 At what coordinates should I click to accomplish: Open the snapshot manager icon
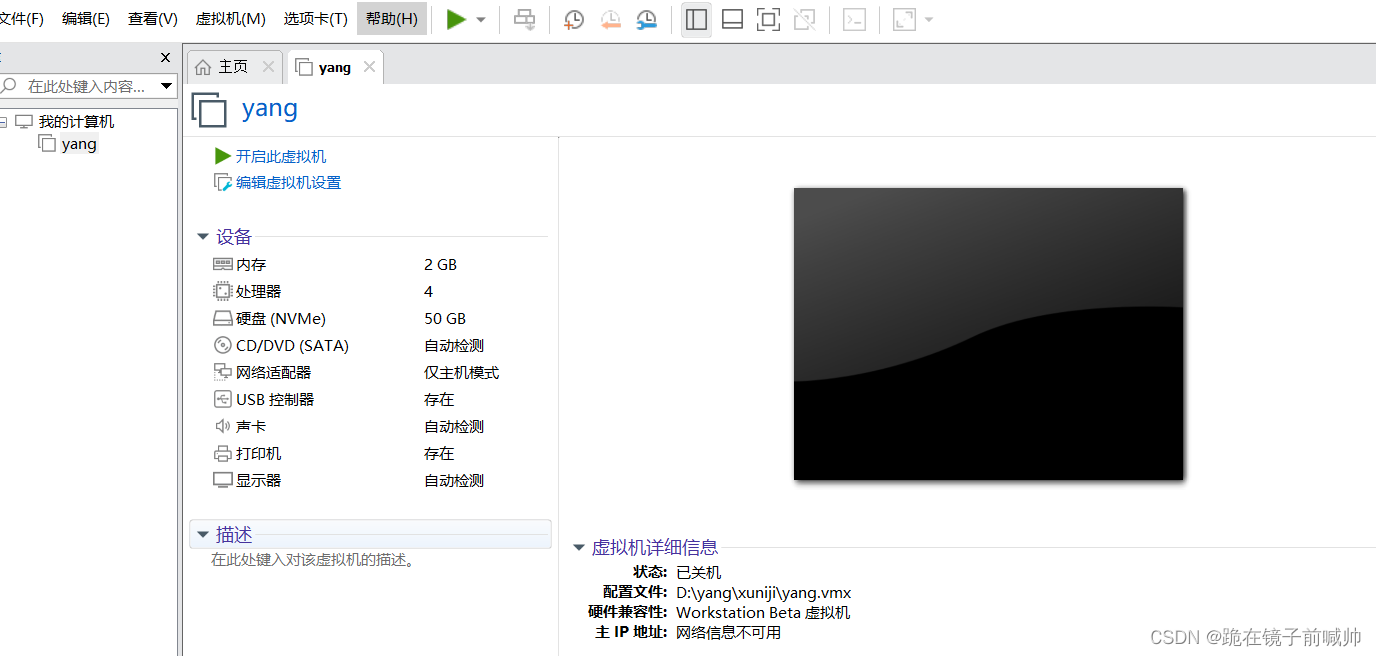647,19
